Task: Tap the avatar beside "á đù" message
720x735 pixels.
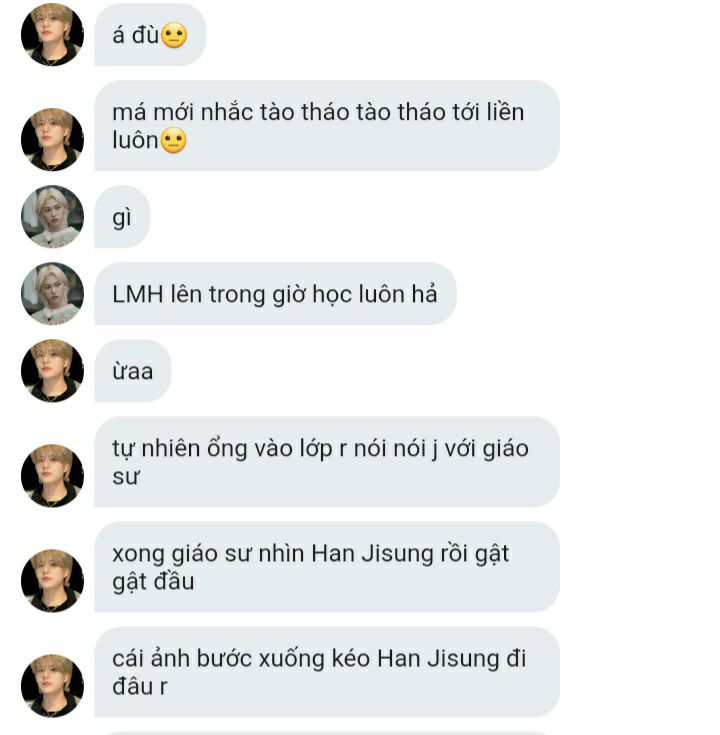Action: [x=52, y=34]
